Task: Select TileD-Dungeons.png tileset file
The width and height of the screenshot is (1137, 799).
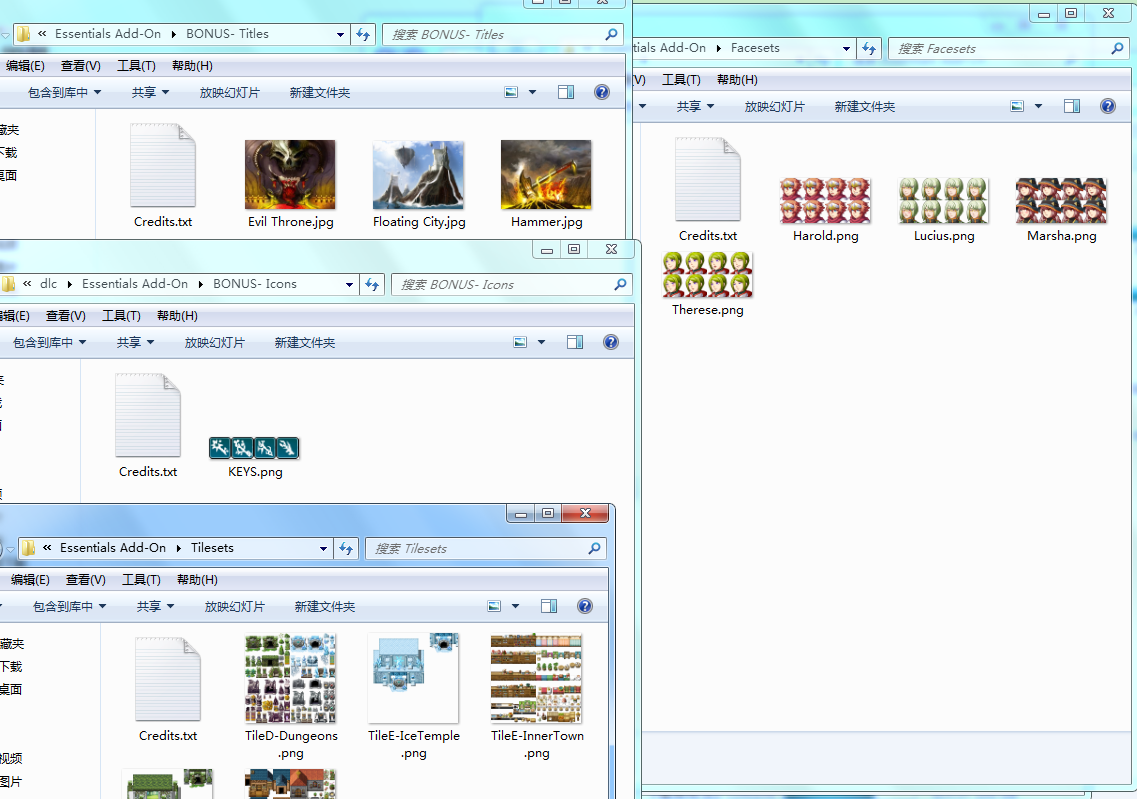Action: pos(291,696)
